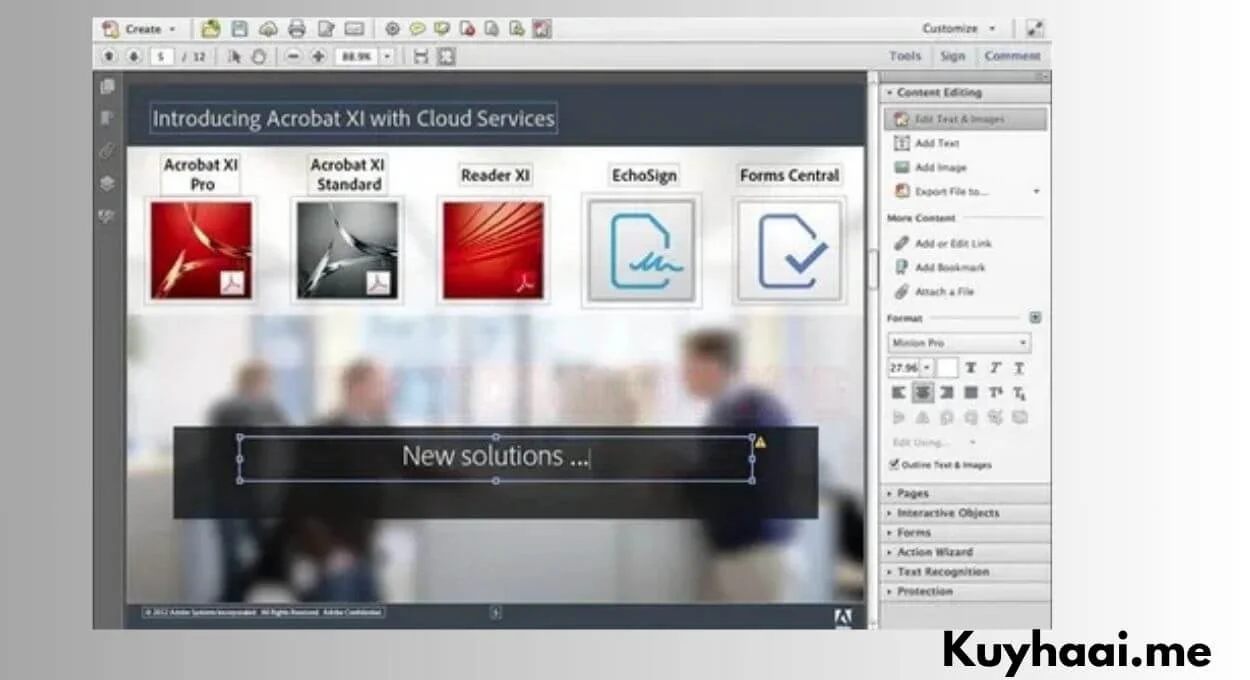Open the Export File to dropdown arrow

click(1036, 191)
